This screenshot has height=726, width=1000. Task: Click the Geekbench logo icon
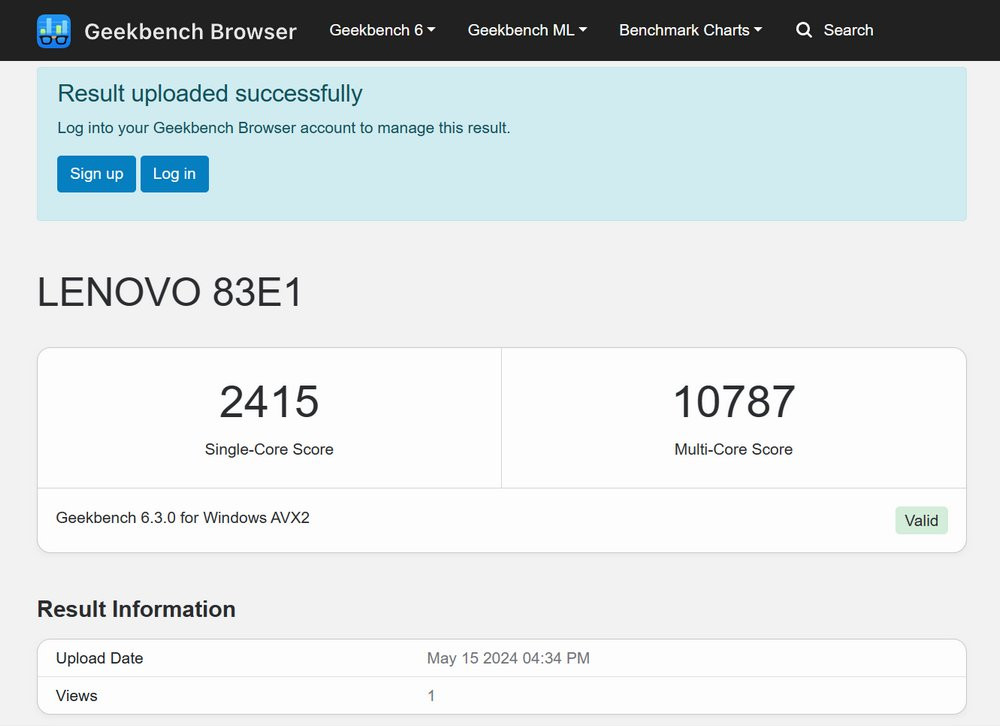click(x=54, y=31)
